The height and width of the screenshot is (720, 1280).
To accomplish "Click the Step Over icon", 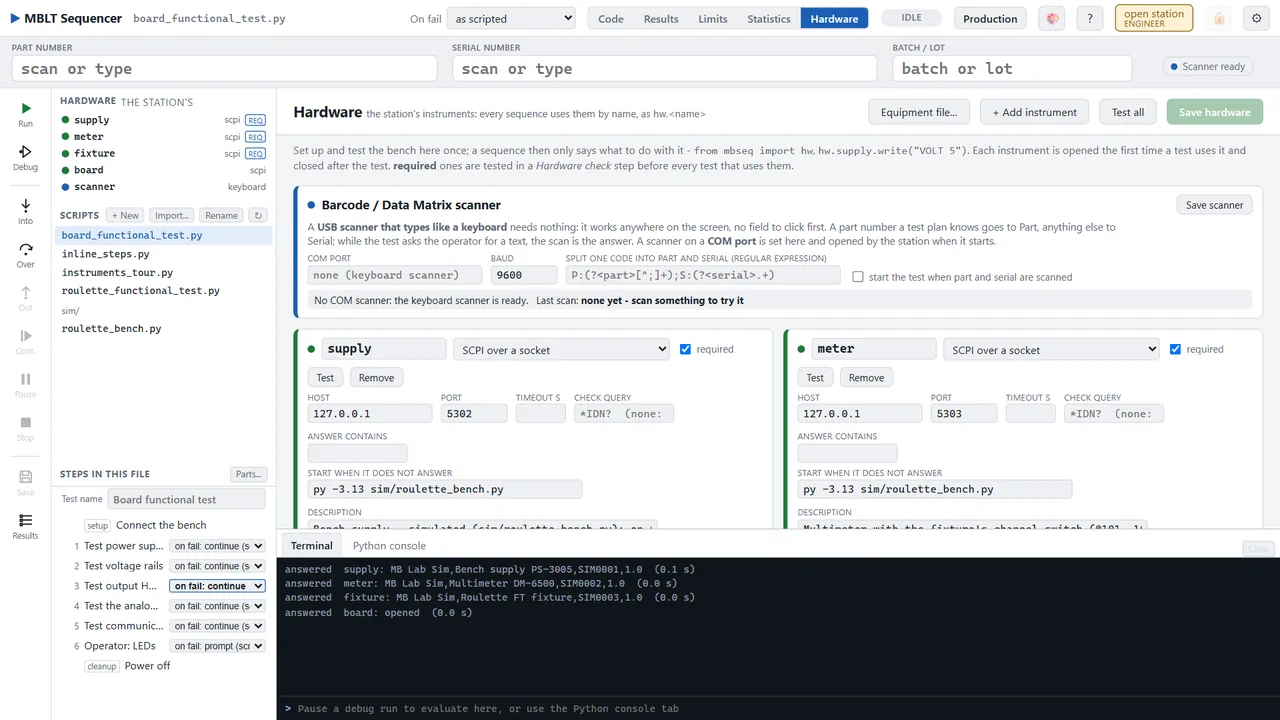I will click(x=25, y=248).
